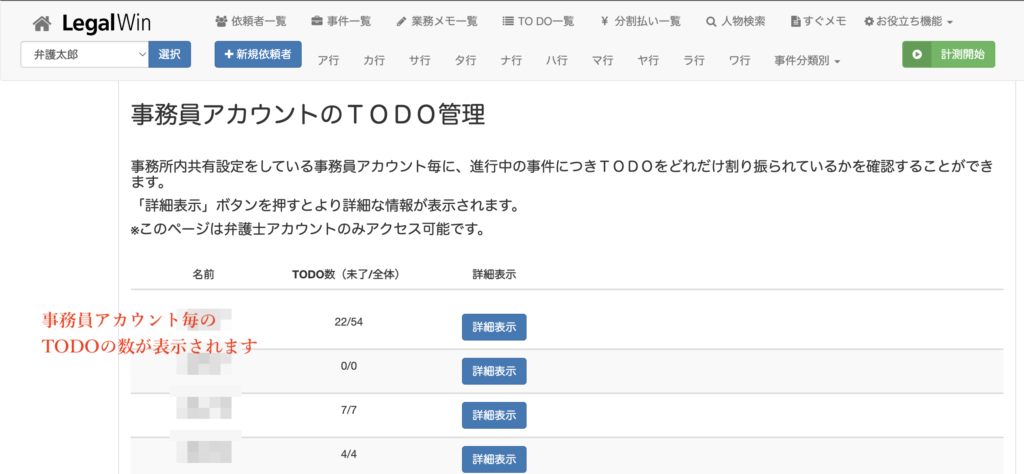Open すぐメモ quick memo
This screenshot has height=474, width=1024.
pyautogui.click(x=818, y=21)
